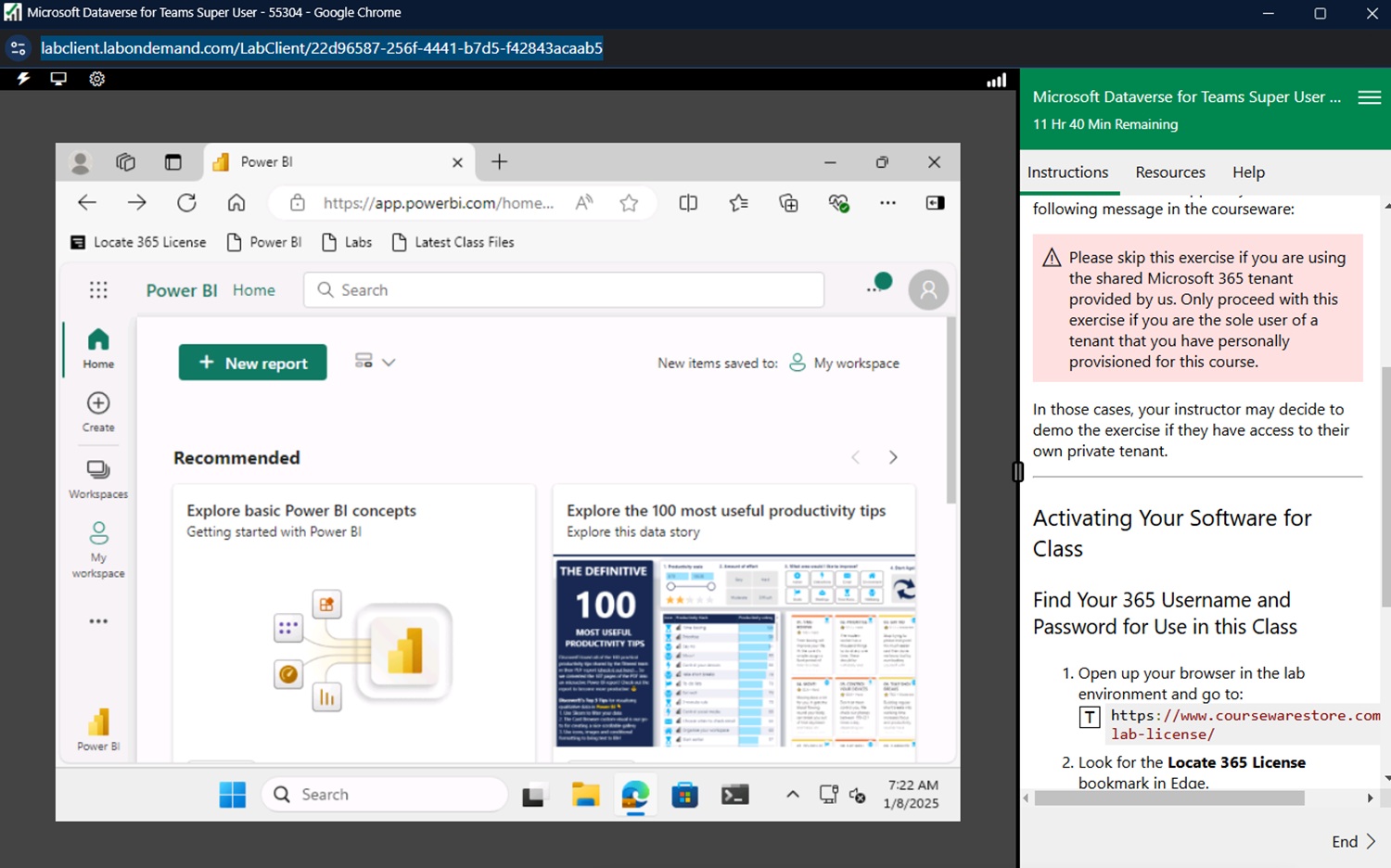Open the sidebar more options ellipsis
The height and width of the screenshot is (868, 1391).
click(x=98, y=621)
